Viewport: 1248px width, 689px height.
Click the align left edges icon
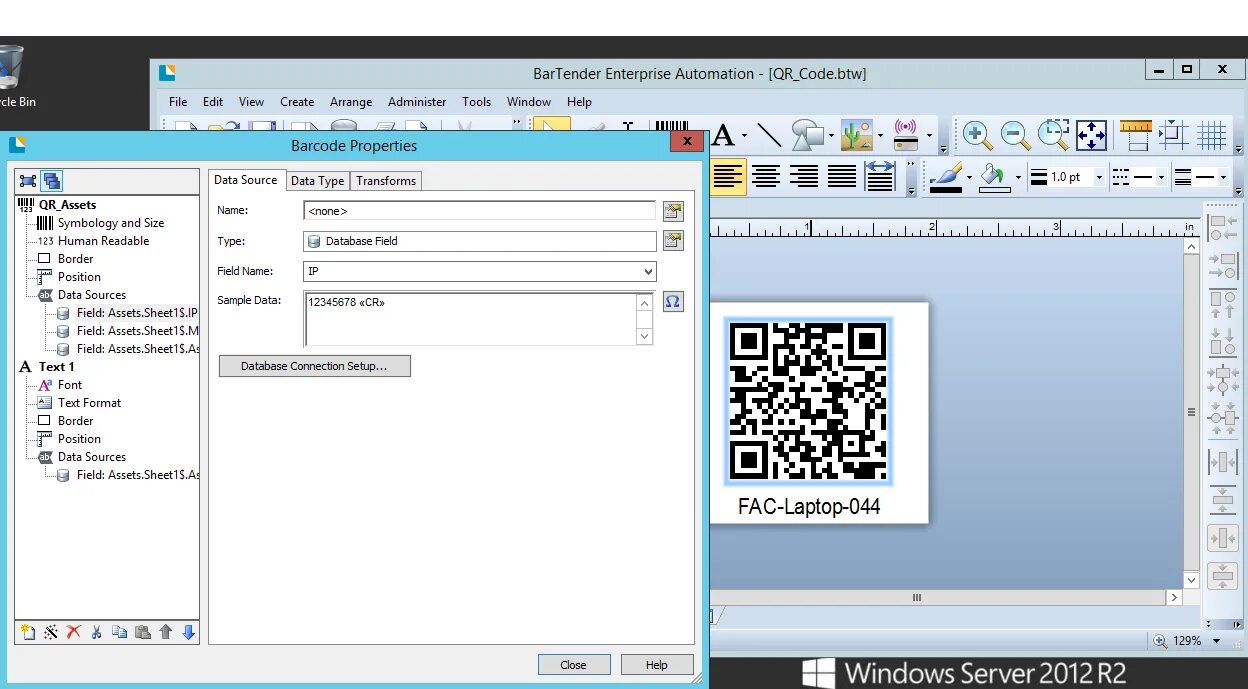pyautogui.click(x=1222, y=227)
